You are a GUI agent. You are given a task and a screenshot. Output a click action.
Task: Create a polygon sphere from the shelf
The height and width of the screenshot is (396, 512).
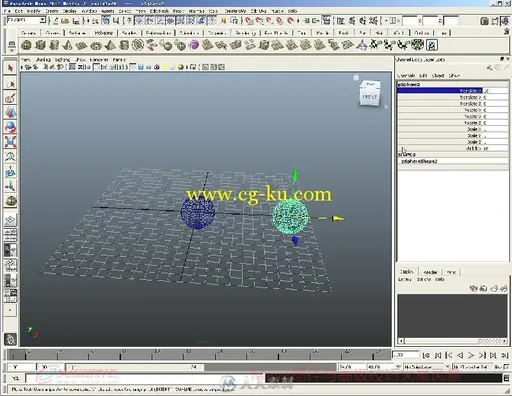26,45
